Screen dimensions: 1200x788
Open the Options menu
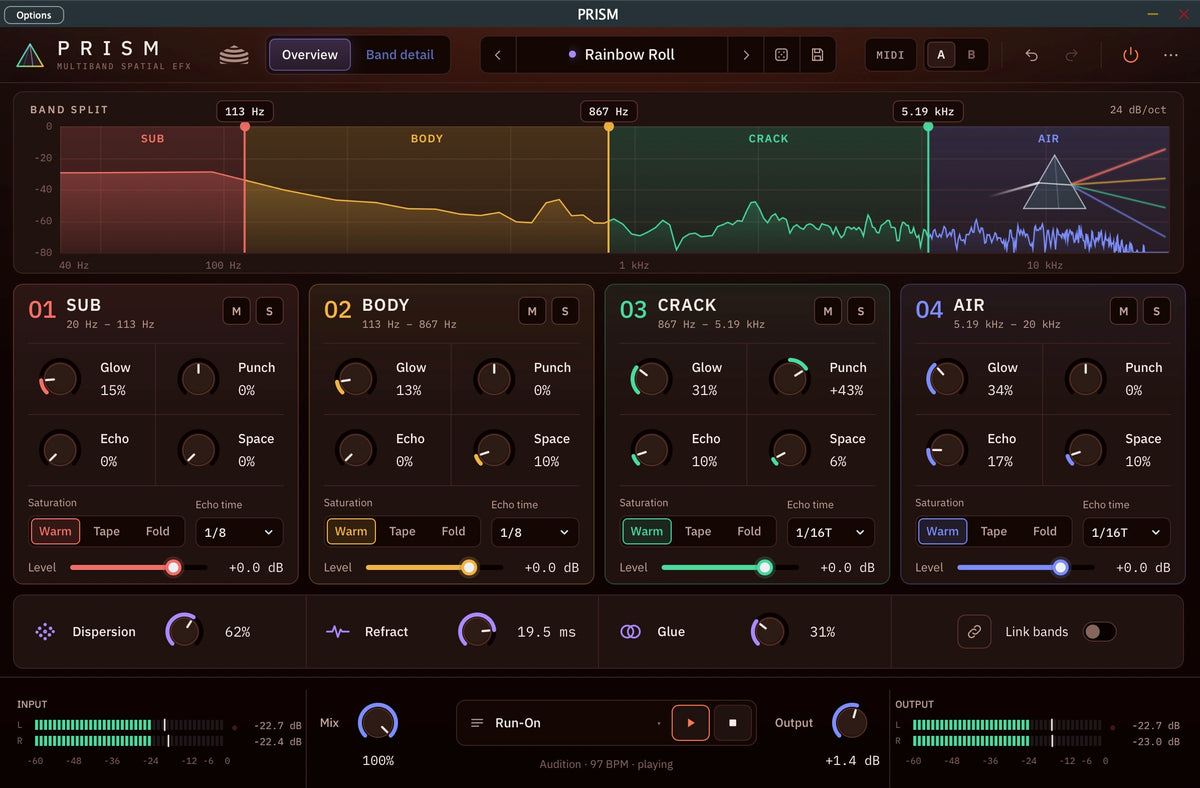(34, 15)
